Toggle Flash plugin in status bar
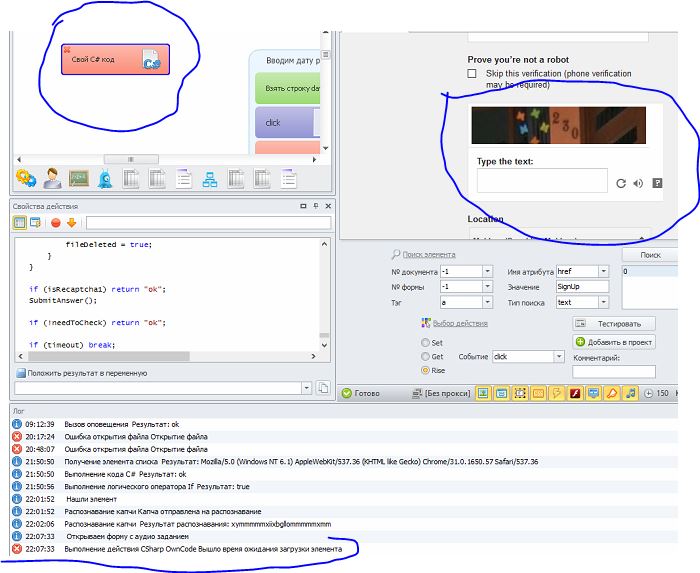This screenshot has height=573, width=700. pos(575,393)
